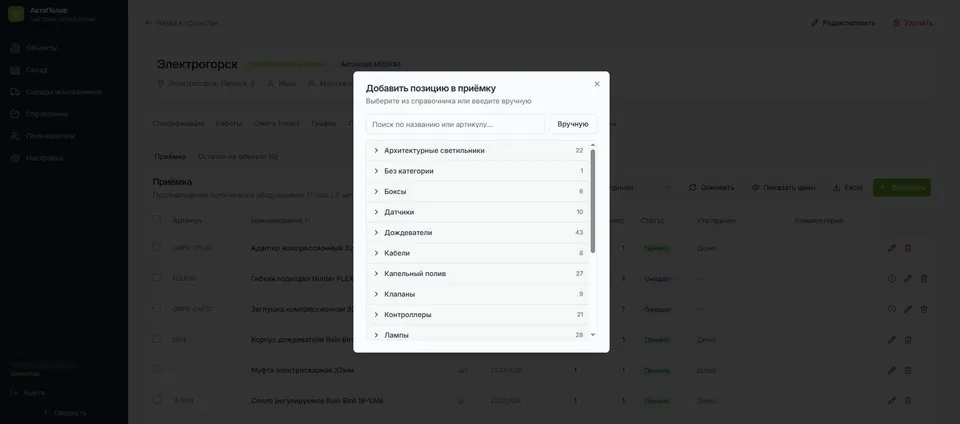Close the add position dialog
Viewport: 960px width, 424px height.
click(x=597, y=84)
